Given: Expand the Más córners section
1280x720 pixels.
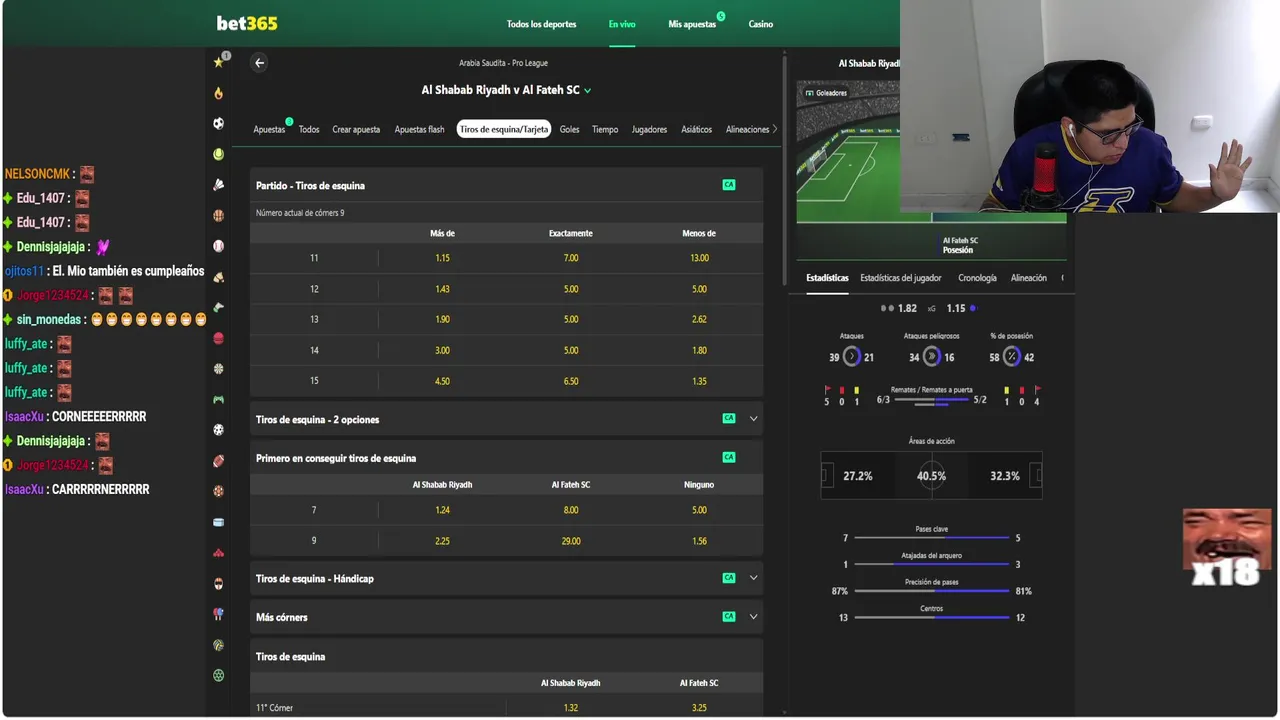Looking at the screenshot, I should pos(506,617).
